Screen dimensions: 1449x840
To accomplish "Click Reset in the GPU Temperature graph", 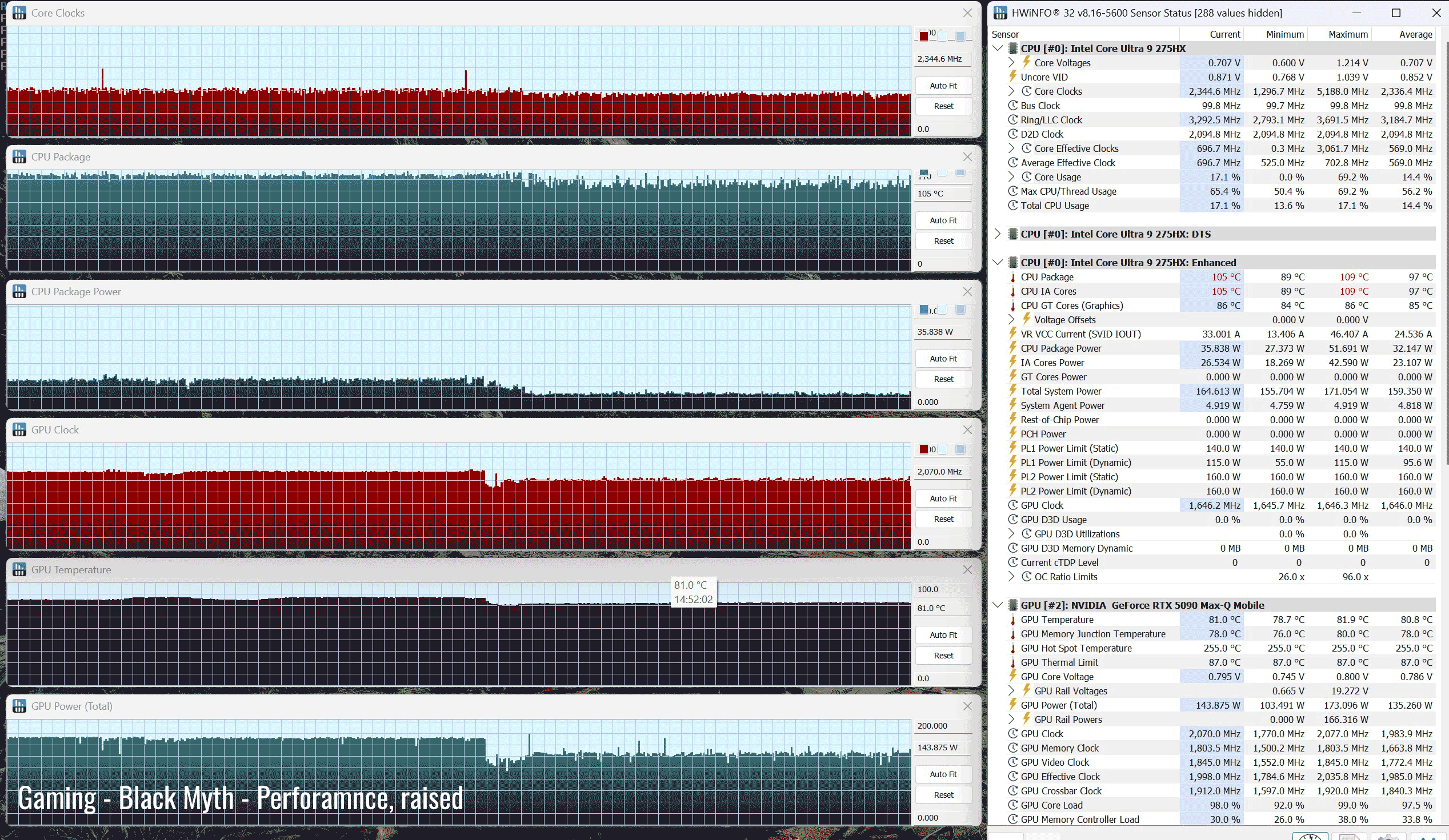I will (943, 656).
